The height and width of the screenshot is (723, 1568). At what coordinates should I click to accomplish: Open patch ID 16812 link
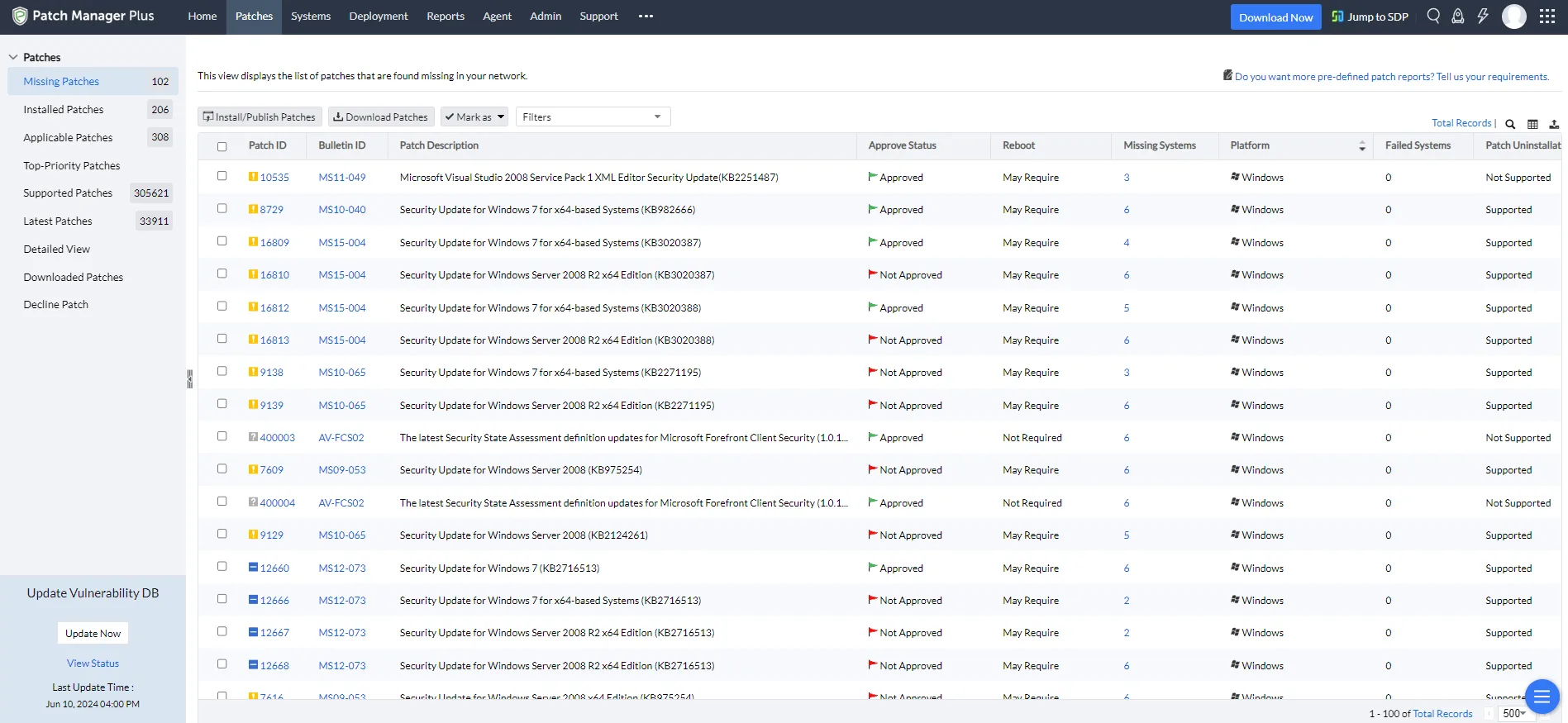tap(274, 307)
